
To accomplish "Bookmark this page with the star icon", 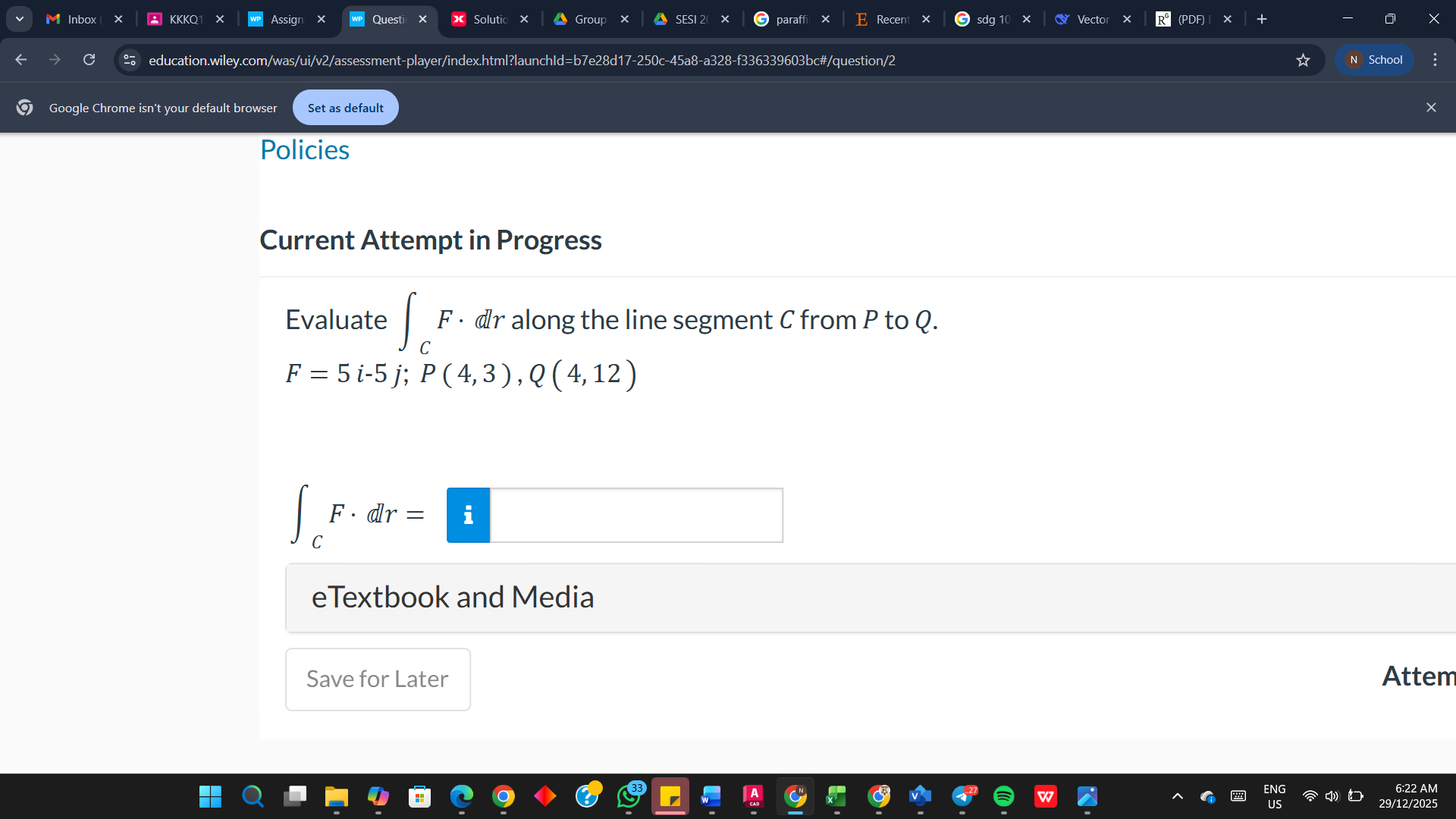I will coord(1303,60).
